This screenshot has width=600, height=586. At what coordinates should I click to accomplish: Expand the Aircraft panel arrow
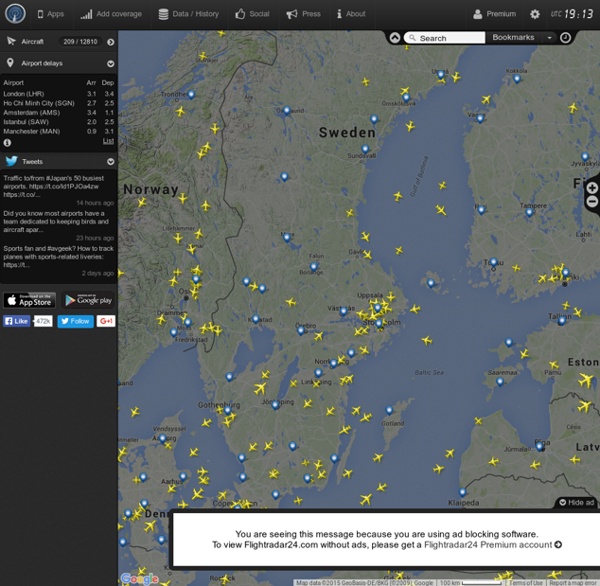click(x=111, y=42)
